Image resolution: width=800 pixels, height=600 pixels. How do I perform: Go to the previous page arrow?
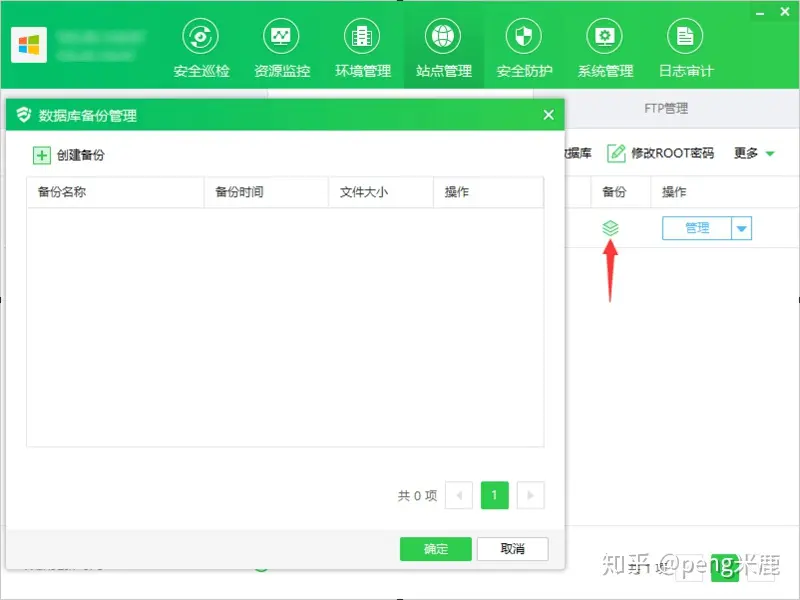459,495
